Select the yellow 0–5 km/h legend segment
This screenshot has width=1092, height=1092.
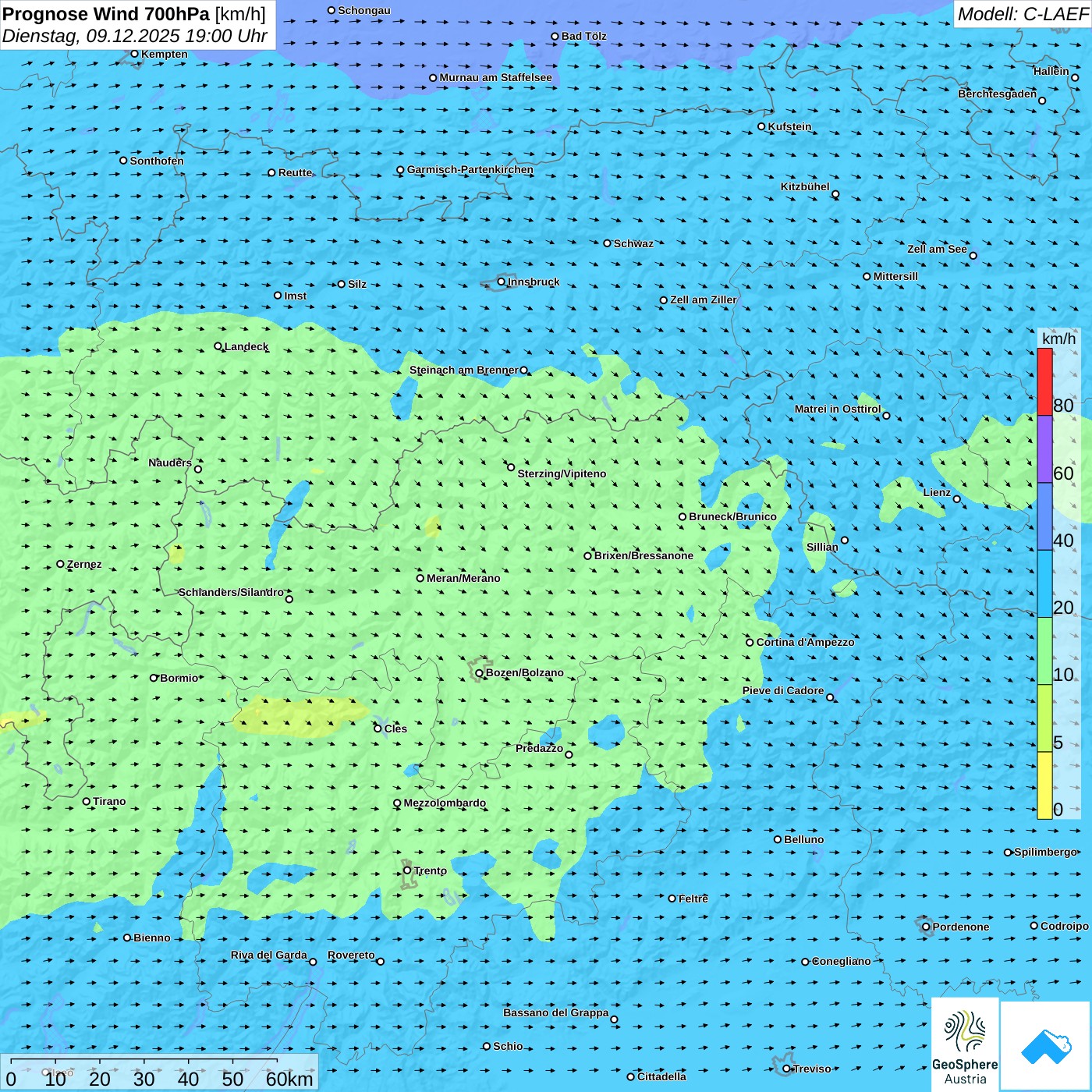[1044, 785]
